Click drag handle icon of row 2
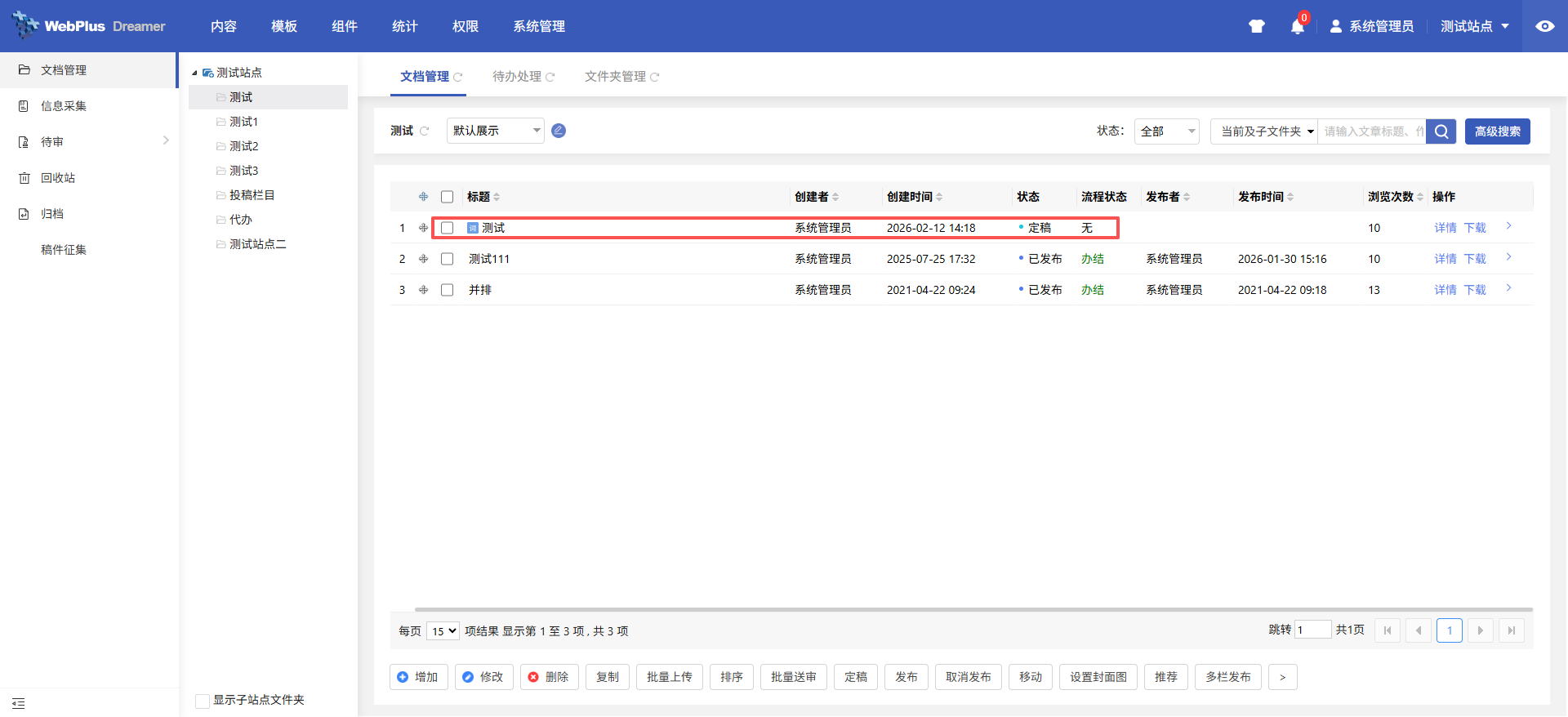The width and height of the screenshot is (1568, 717). (423, 259)
